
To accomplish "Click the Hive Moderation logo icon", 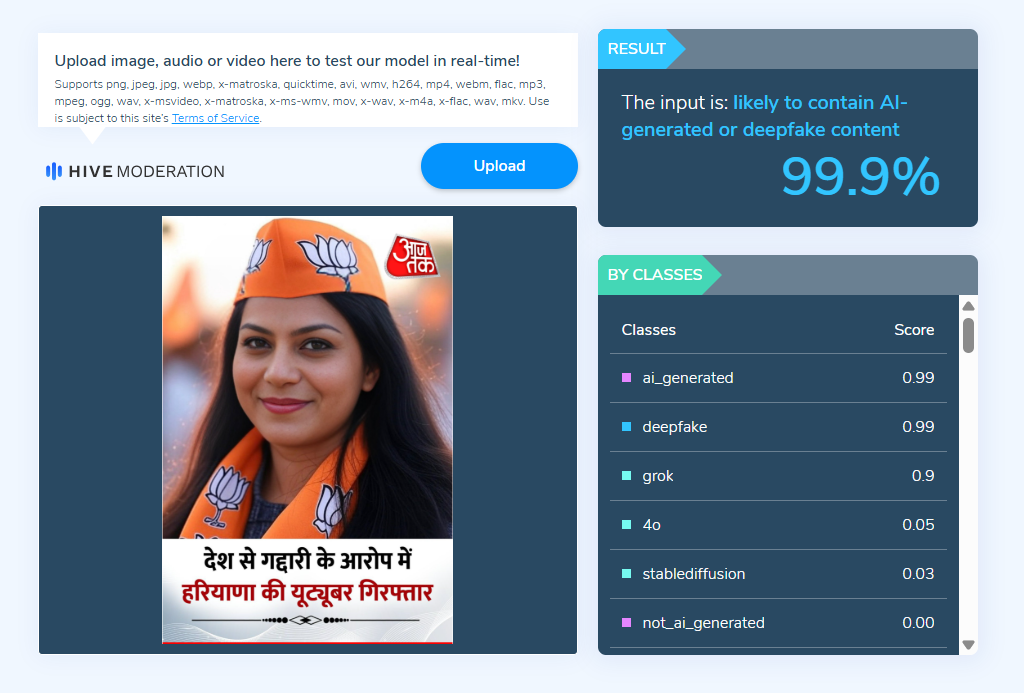I will point(54,171).
